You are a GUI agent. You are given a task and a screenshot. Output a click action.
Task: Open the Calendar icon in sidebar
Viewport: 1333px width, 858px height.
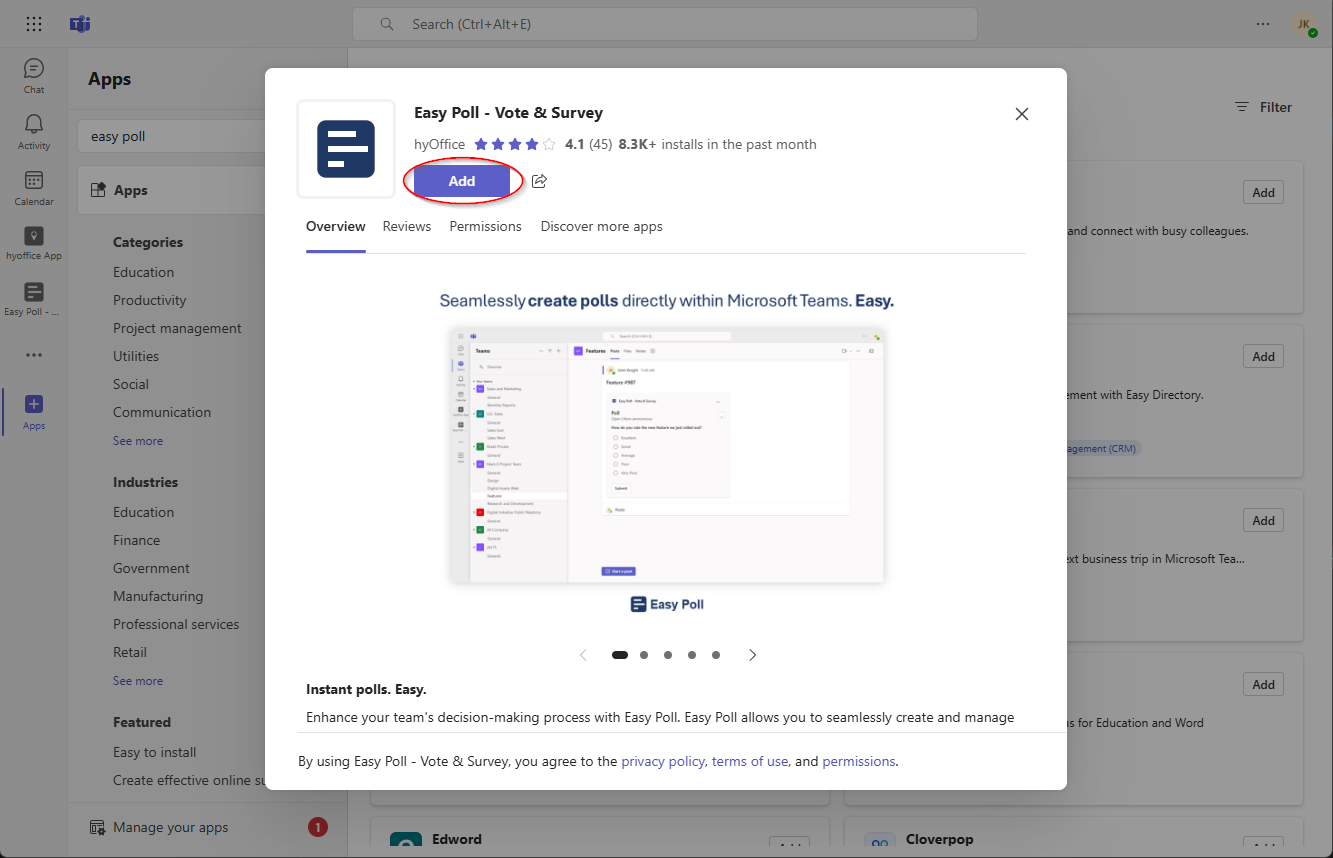(34, 187)
